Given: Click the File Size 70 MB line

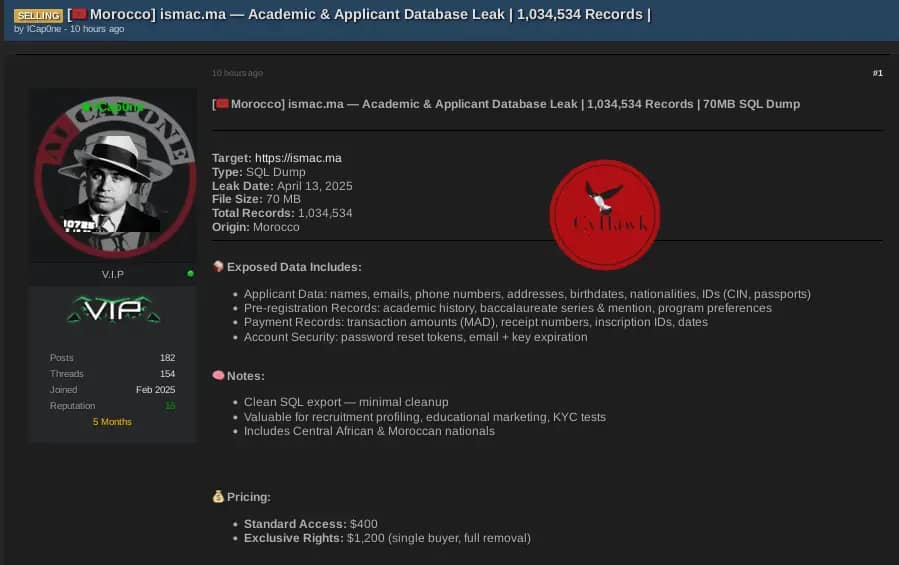Looking at the screenshot, I should click(256, 199).
